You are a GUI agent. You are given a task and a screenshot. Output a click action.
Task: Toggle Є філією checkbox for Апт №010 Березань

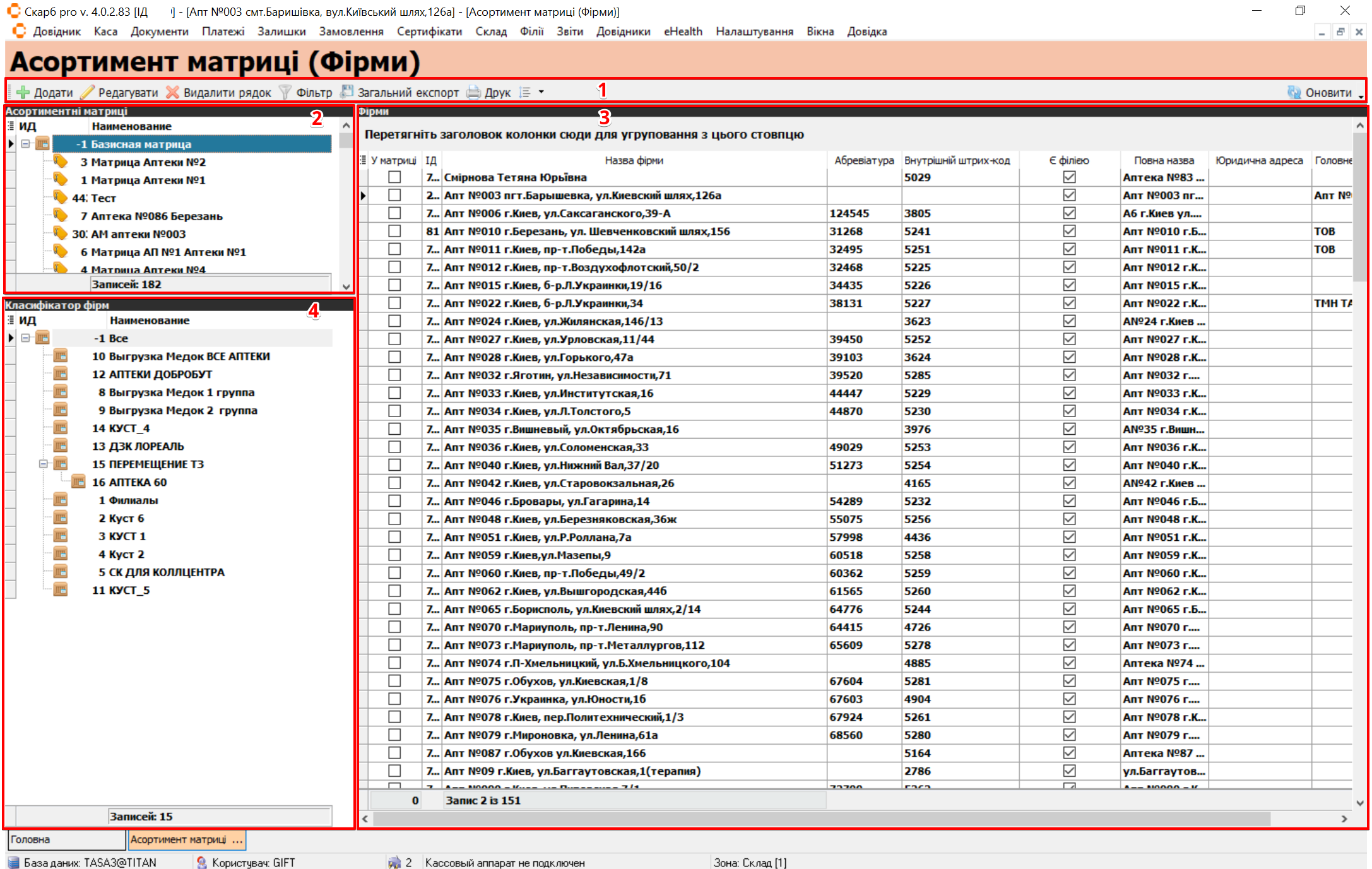pos(1069,231)
